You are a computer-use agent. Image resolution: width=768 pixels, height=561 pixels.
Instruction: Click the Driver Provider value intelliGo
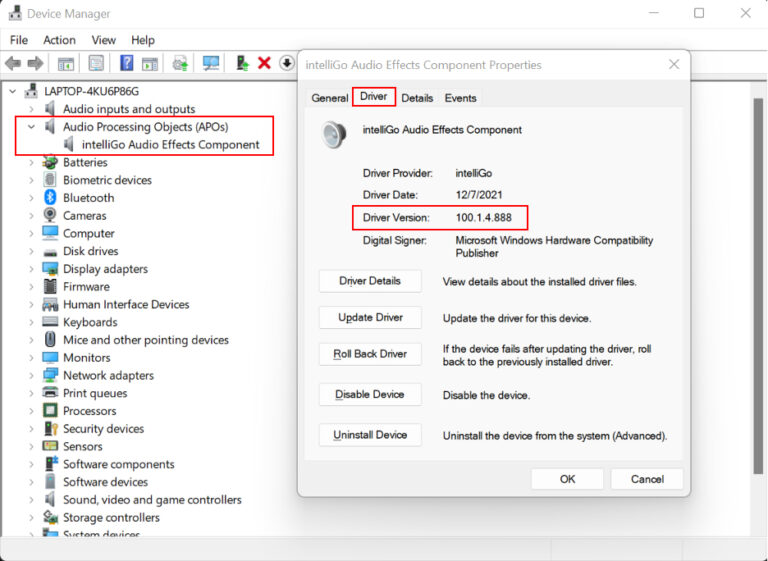coord(474,173)
